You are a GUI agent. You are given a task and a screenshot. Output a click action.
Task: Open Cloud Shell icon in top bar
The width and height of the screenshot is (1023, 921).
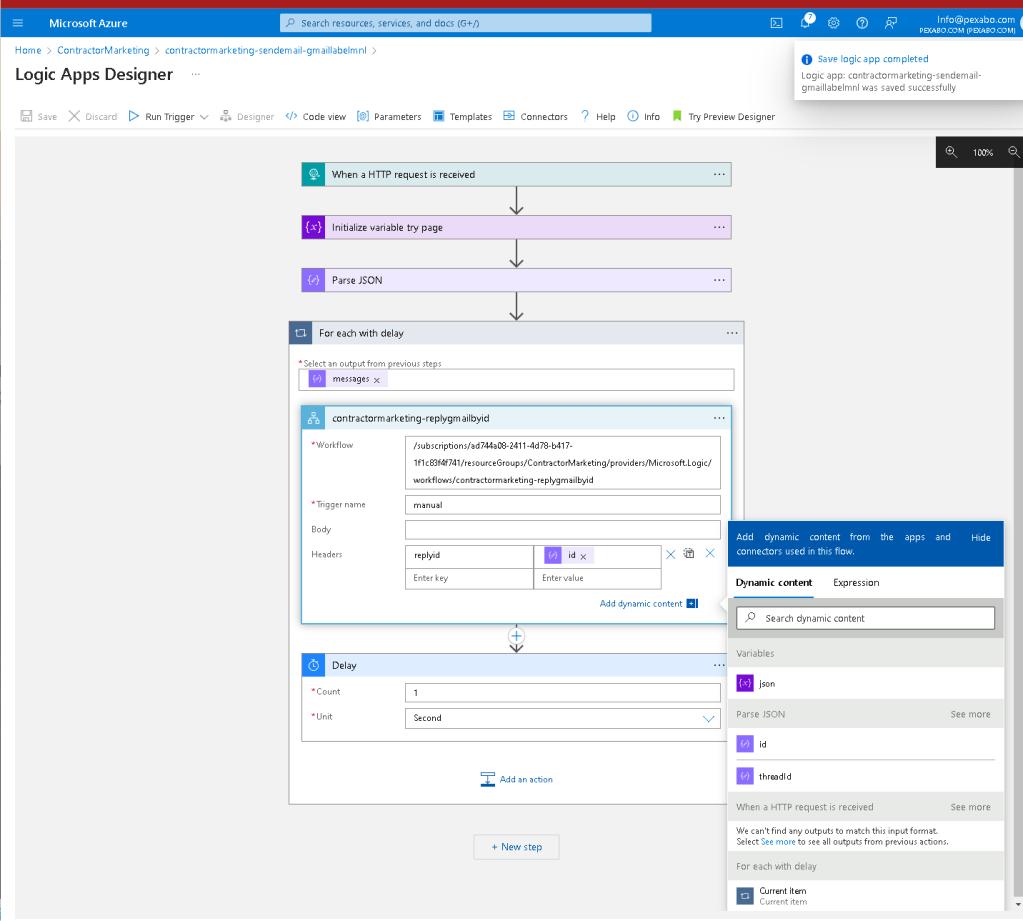point(776,23)
